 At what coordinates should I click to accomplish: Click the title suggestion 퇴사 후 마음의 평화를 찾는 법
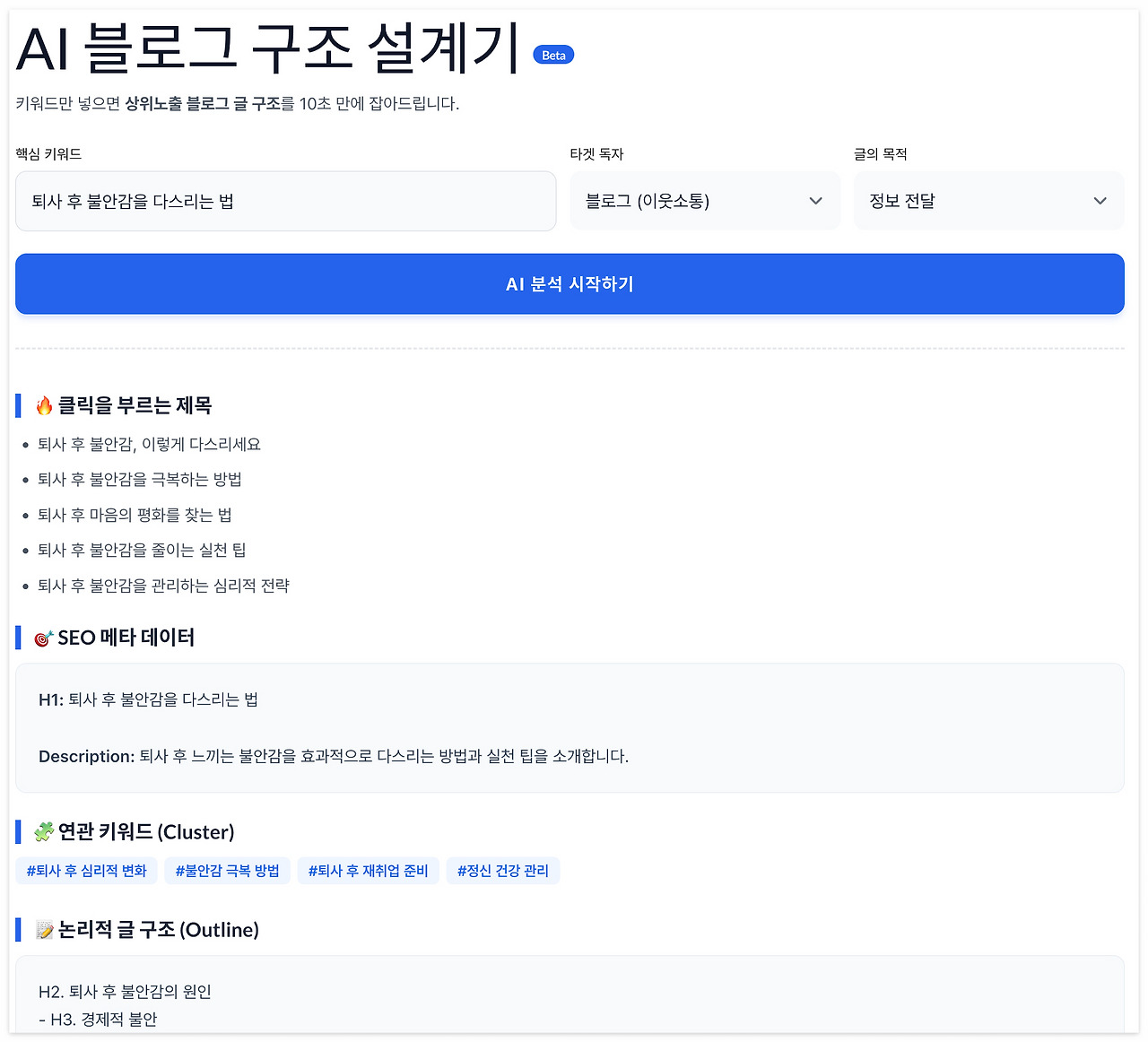tap(135, 514)
